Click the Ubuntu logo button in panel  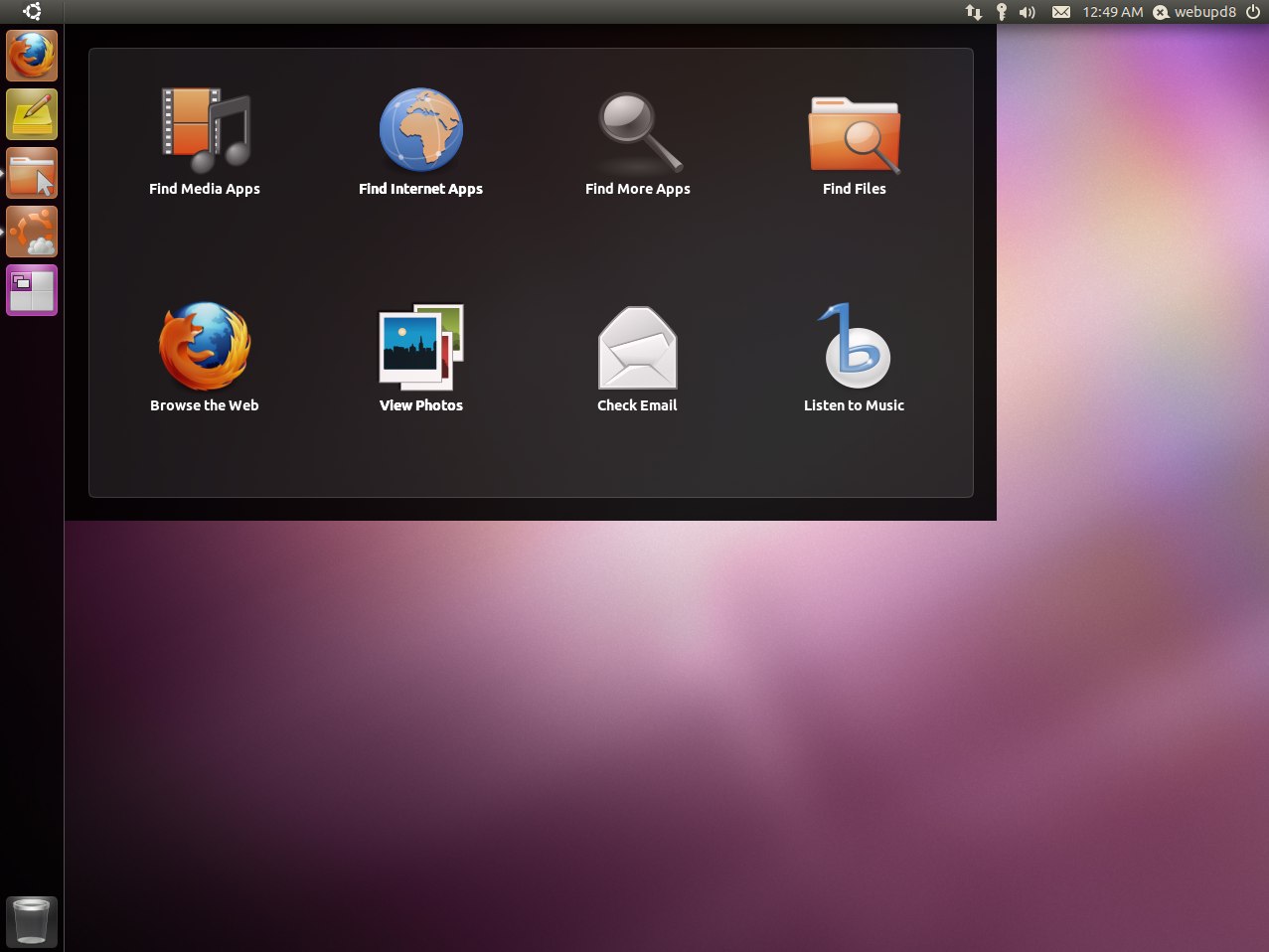click(x=32, y=12)
